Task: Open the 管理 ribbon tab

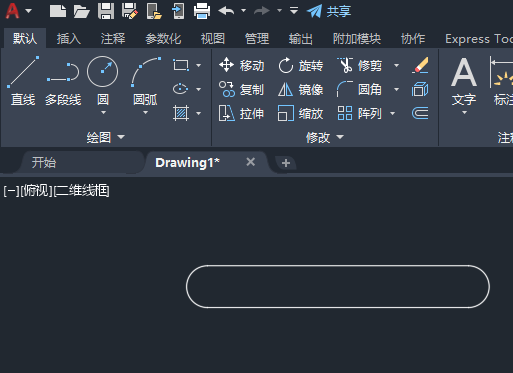Action: (x=257, y=39)
